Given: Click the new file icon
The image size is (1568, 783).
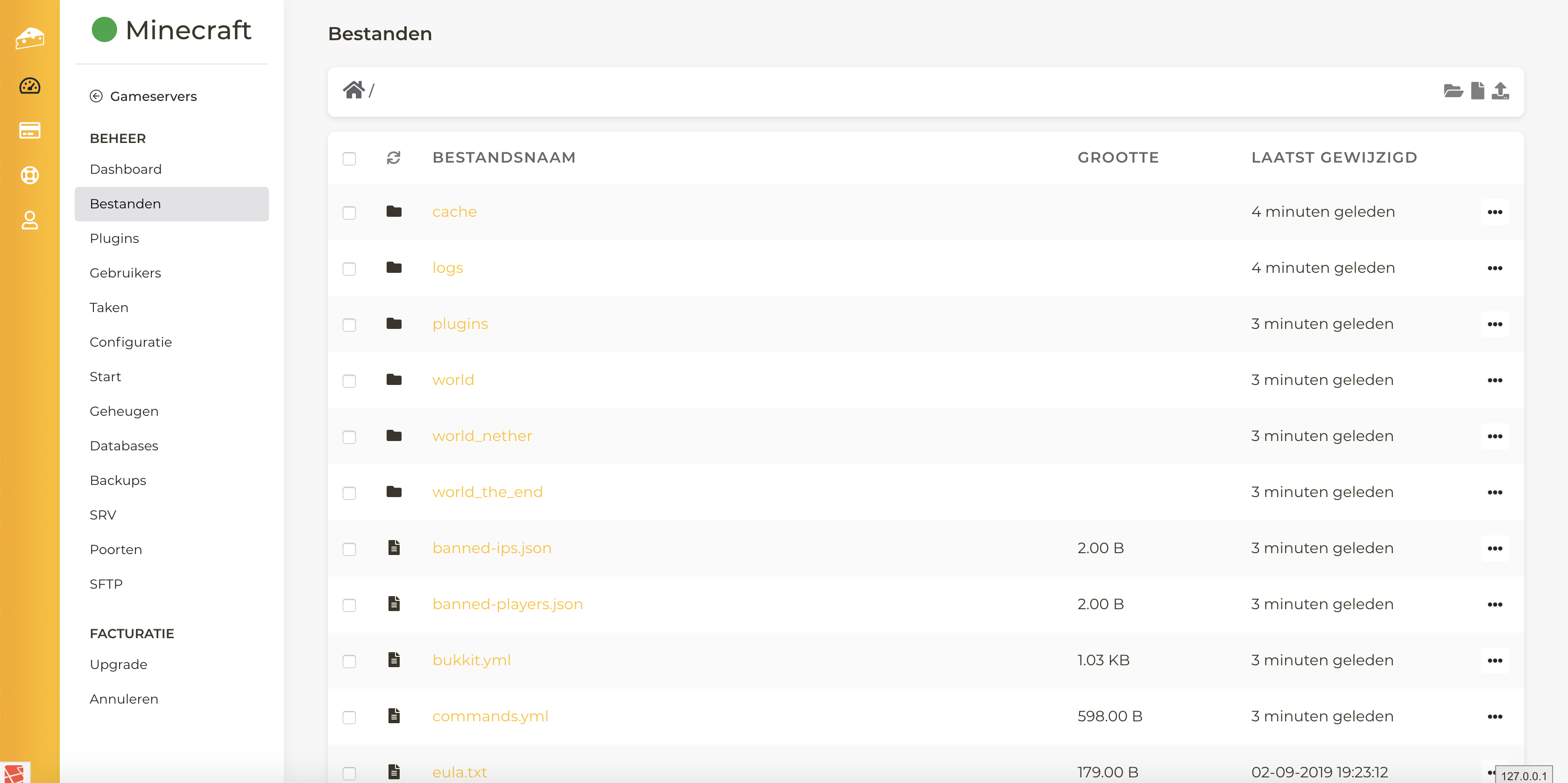Looking at the screenshot, I should [x=1477, y=91].
